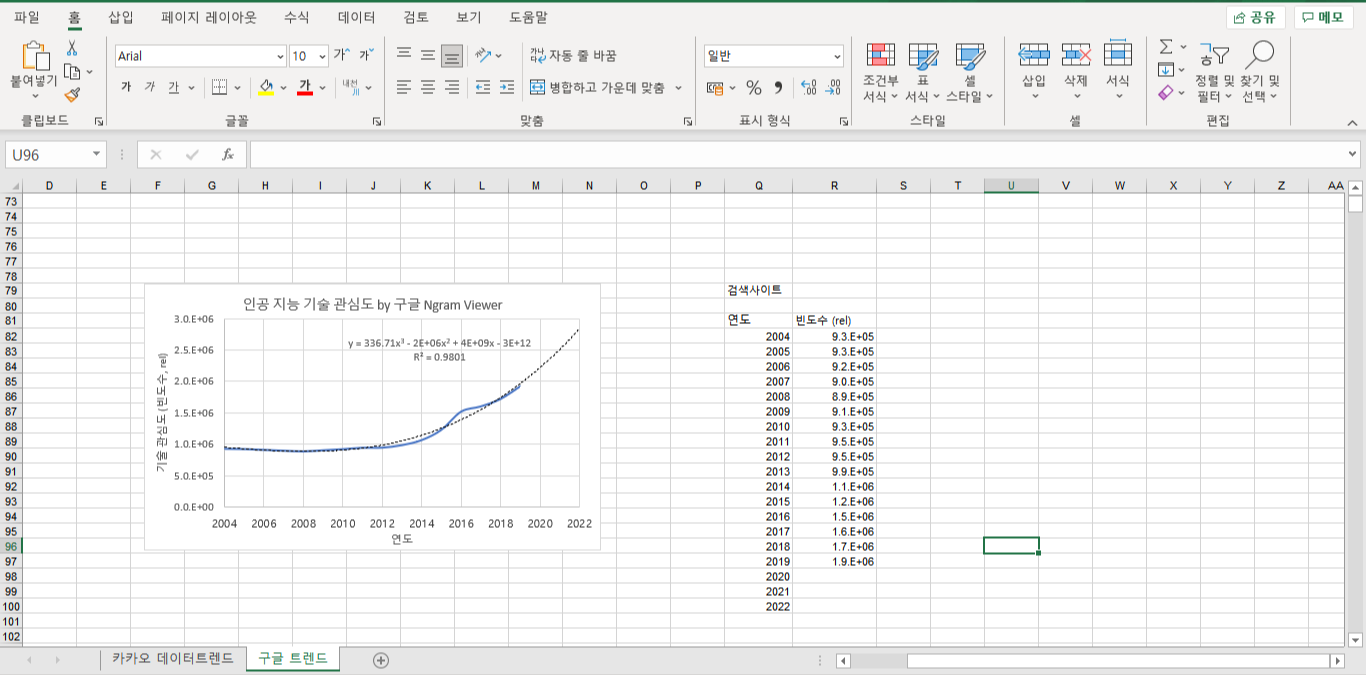This screenshot has height=675, width=1366.
Task: Click the 서식 format cells icon
Action: tap(1118, 55)
